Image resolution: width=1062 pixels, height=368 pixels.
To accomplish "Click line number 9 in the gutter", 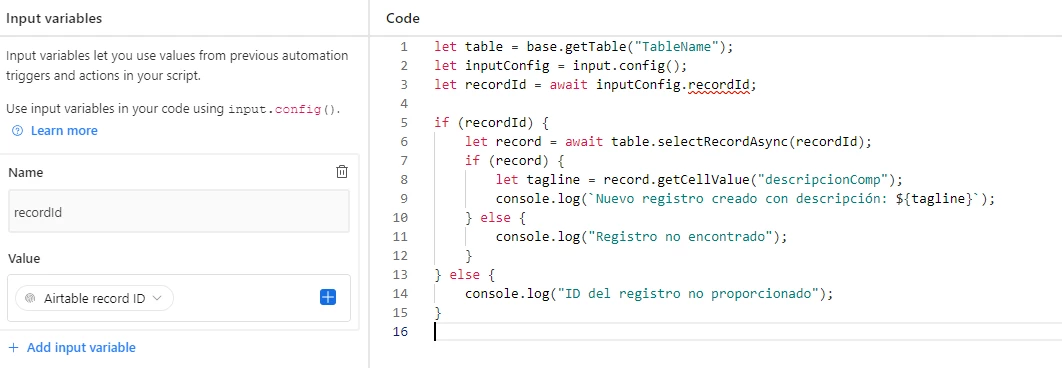I will pyautogui.click(x=404, y=199).
